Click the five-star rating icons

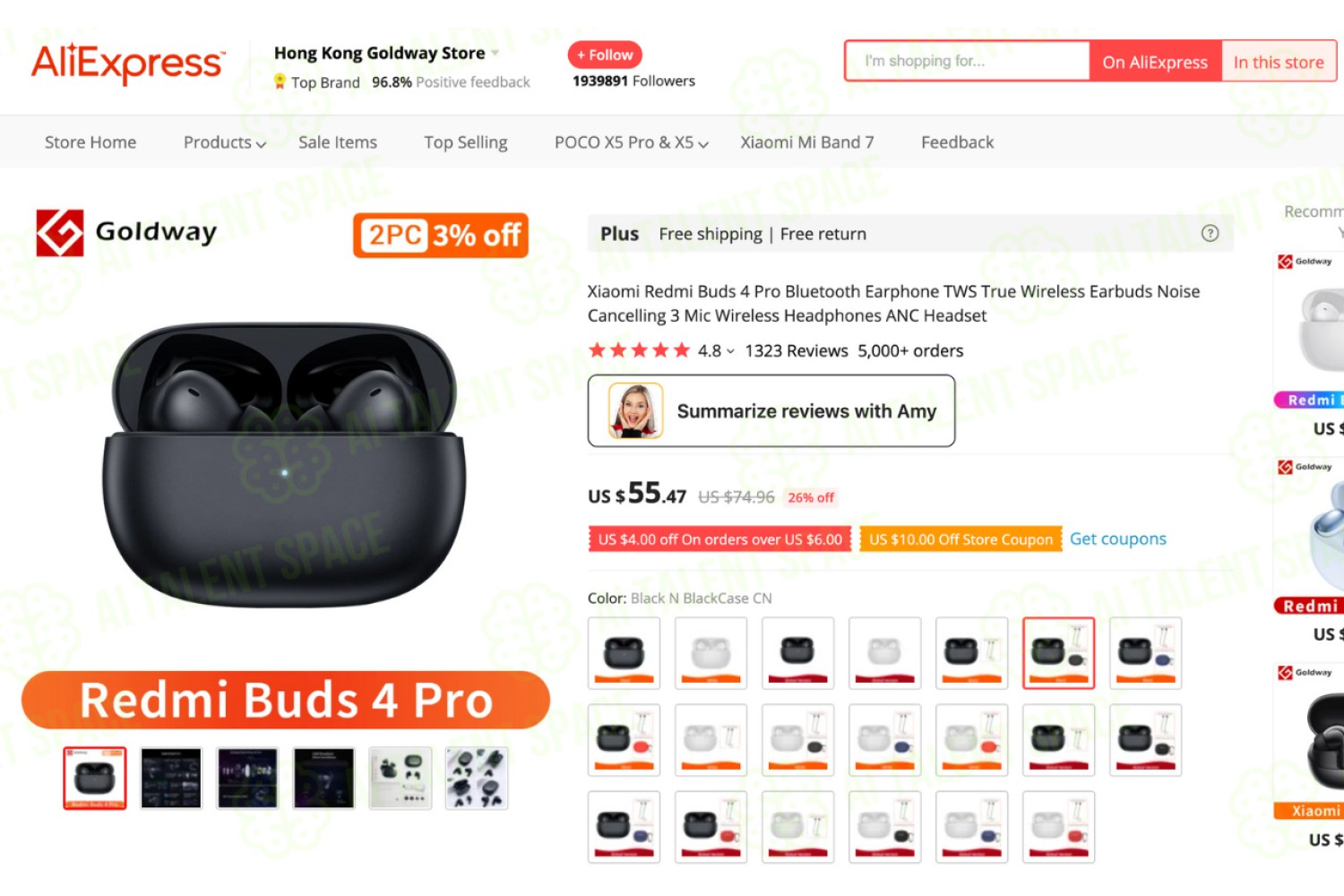tap(639, 350)
